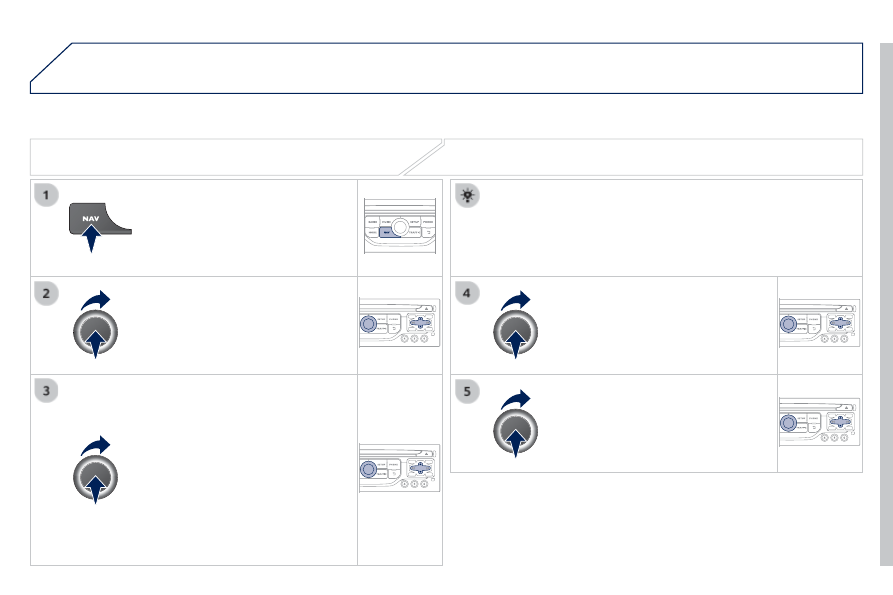The height and width of the screenshot is (595, 893).
Task: Open the step 3 console thumbnail
Action: [x=399, y=468]
